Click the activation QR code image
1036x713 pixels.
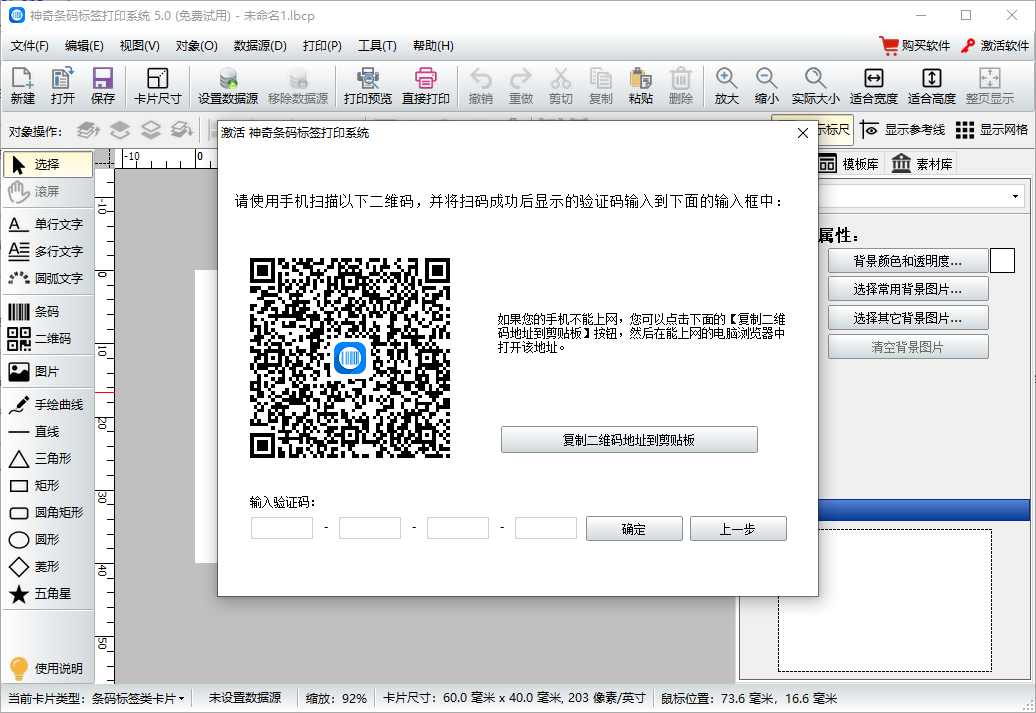[x=350, y=358]
